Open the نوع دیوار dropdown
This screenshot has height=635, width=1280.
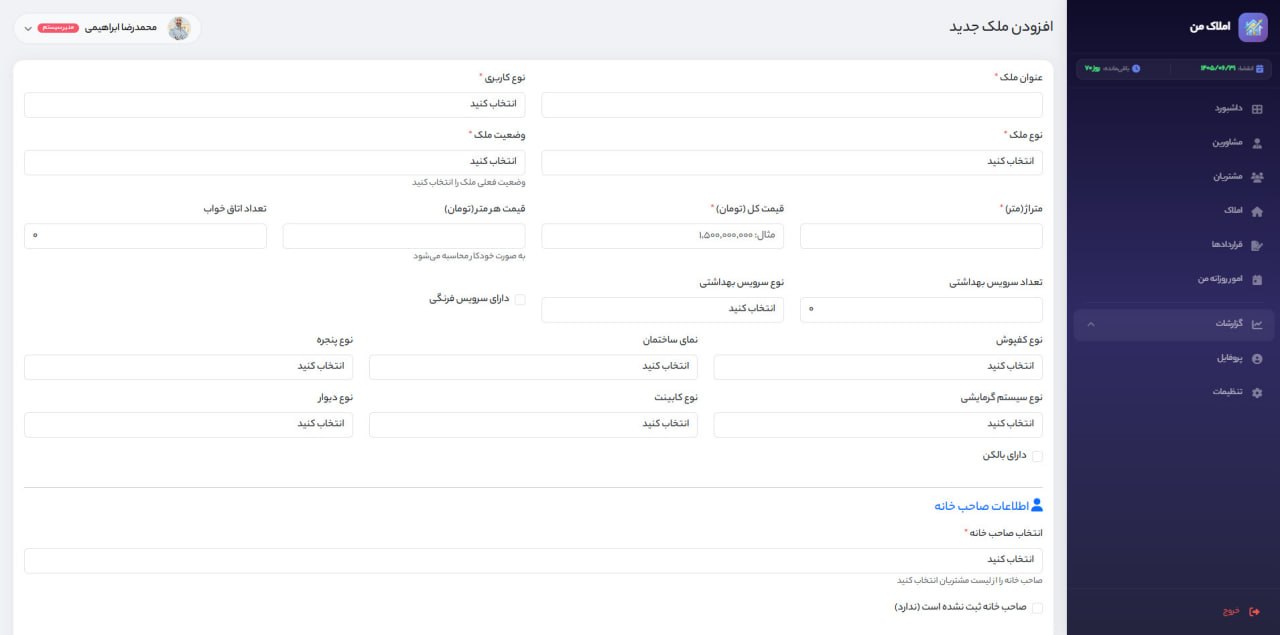[189, 425]
